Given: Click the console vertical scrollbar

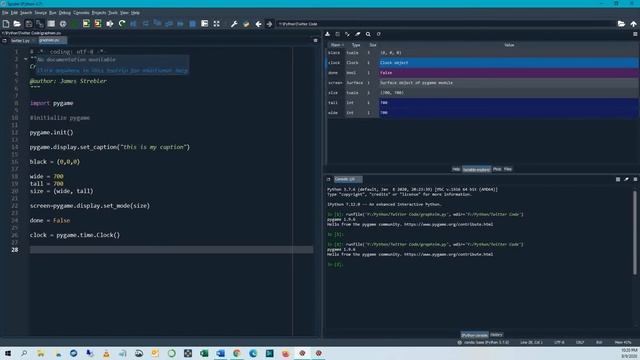Looking at the screenshot, I should [x=635, y=232].
